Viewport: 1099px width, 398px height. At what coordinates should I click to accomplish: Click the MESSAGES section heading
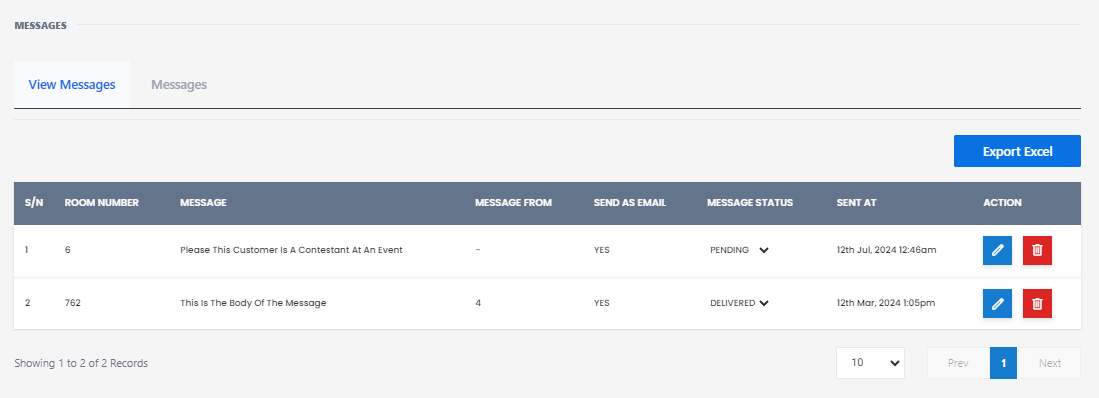tap(41, 26)
